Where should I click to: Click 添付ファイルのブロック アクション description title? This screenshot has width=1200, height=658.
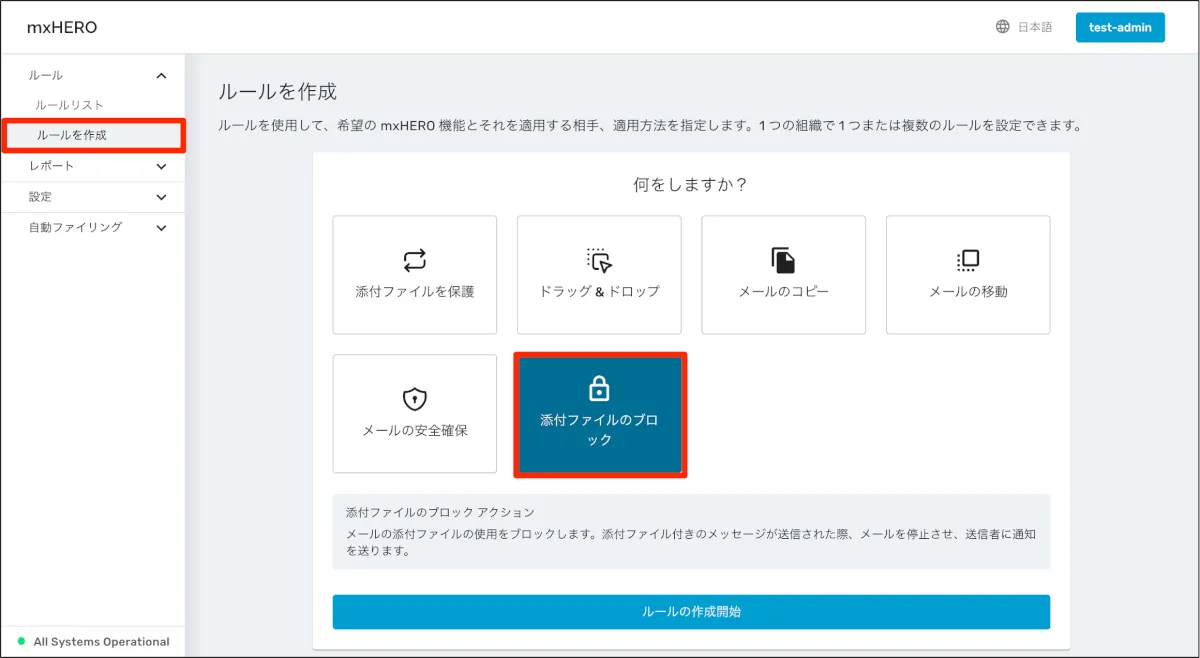(x=440, y=512)
